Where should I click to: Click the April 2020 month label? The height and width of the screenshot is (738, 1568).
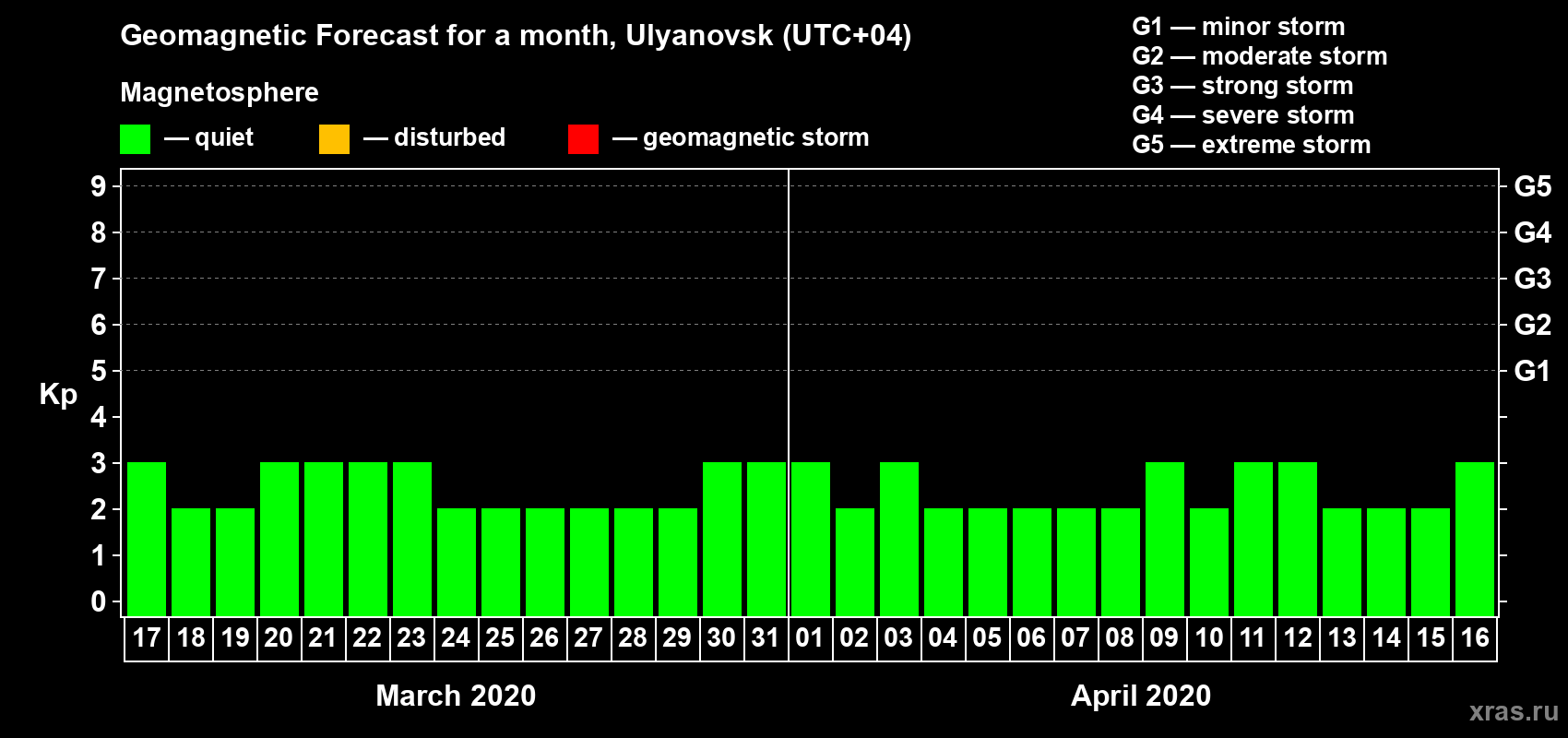pos(1141,696)
